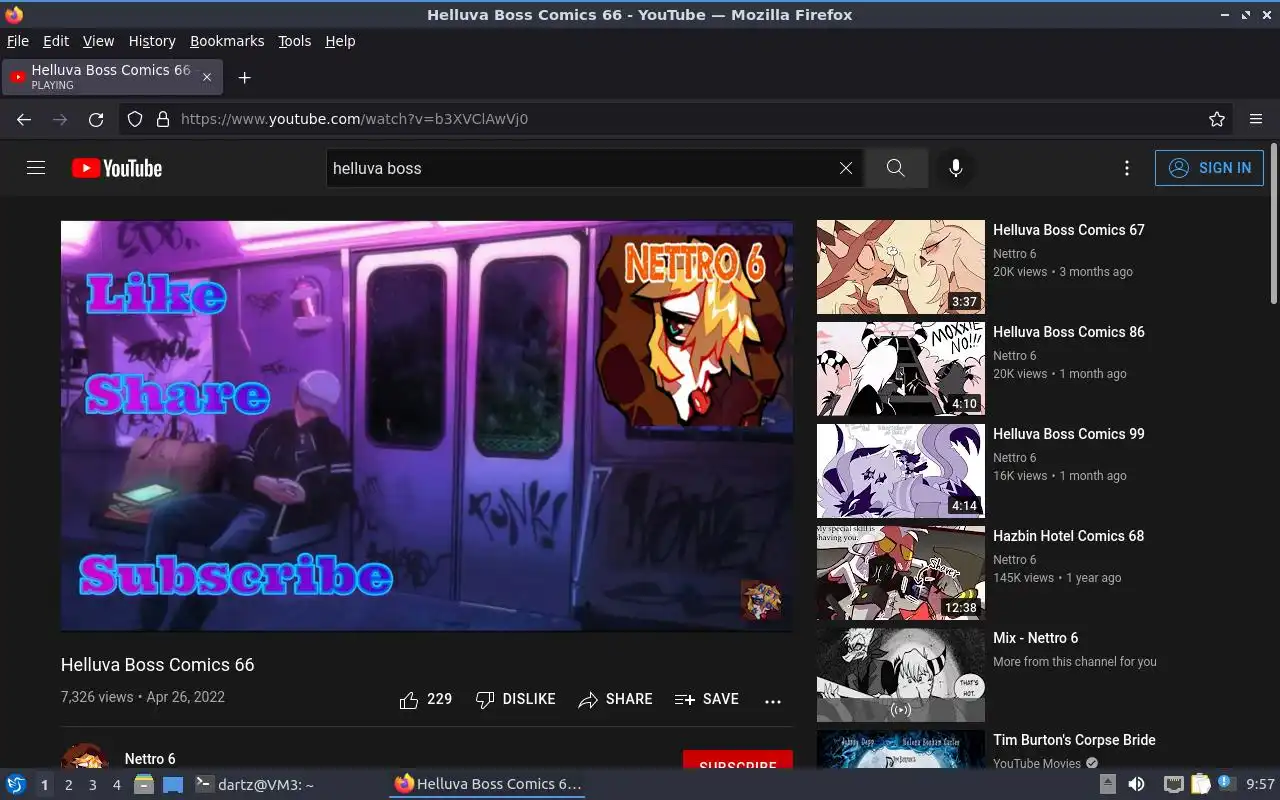Viewport: 1280px width, 800px height.
Task: Open YouTube settings three-dot menu
Action: pos(1127,168)
